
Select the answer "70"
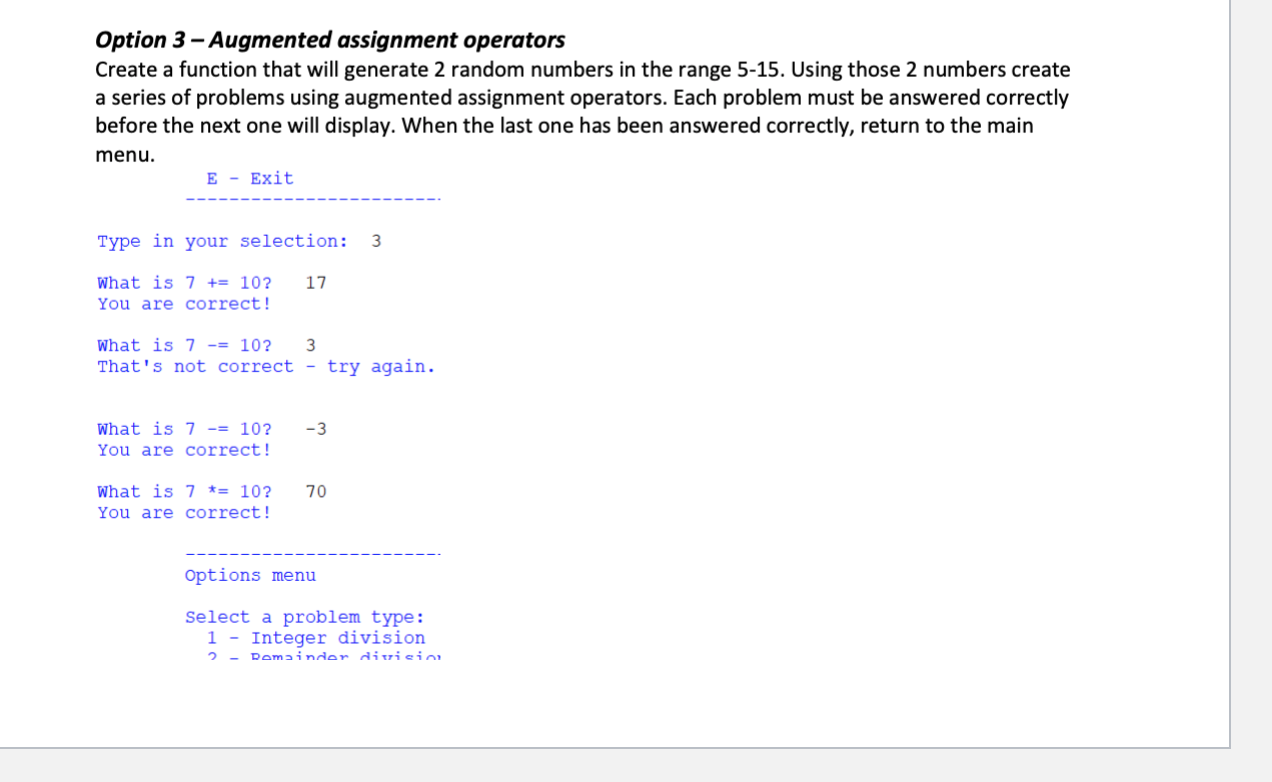316,491
